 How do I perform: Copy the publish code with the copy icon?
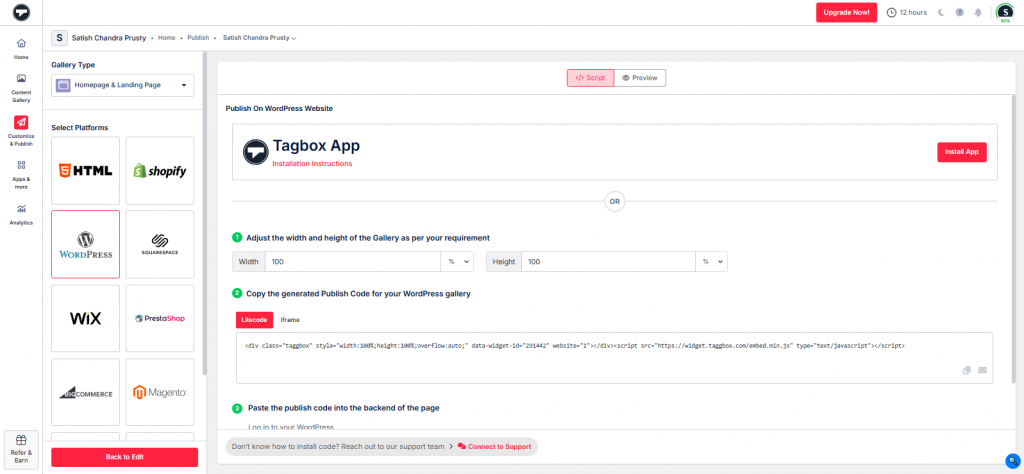click(966, 370)
